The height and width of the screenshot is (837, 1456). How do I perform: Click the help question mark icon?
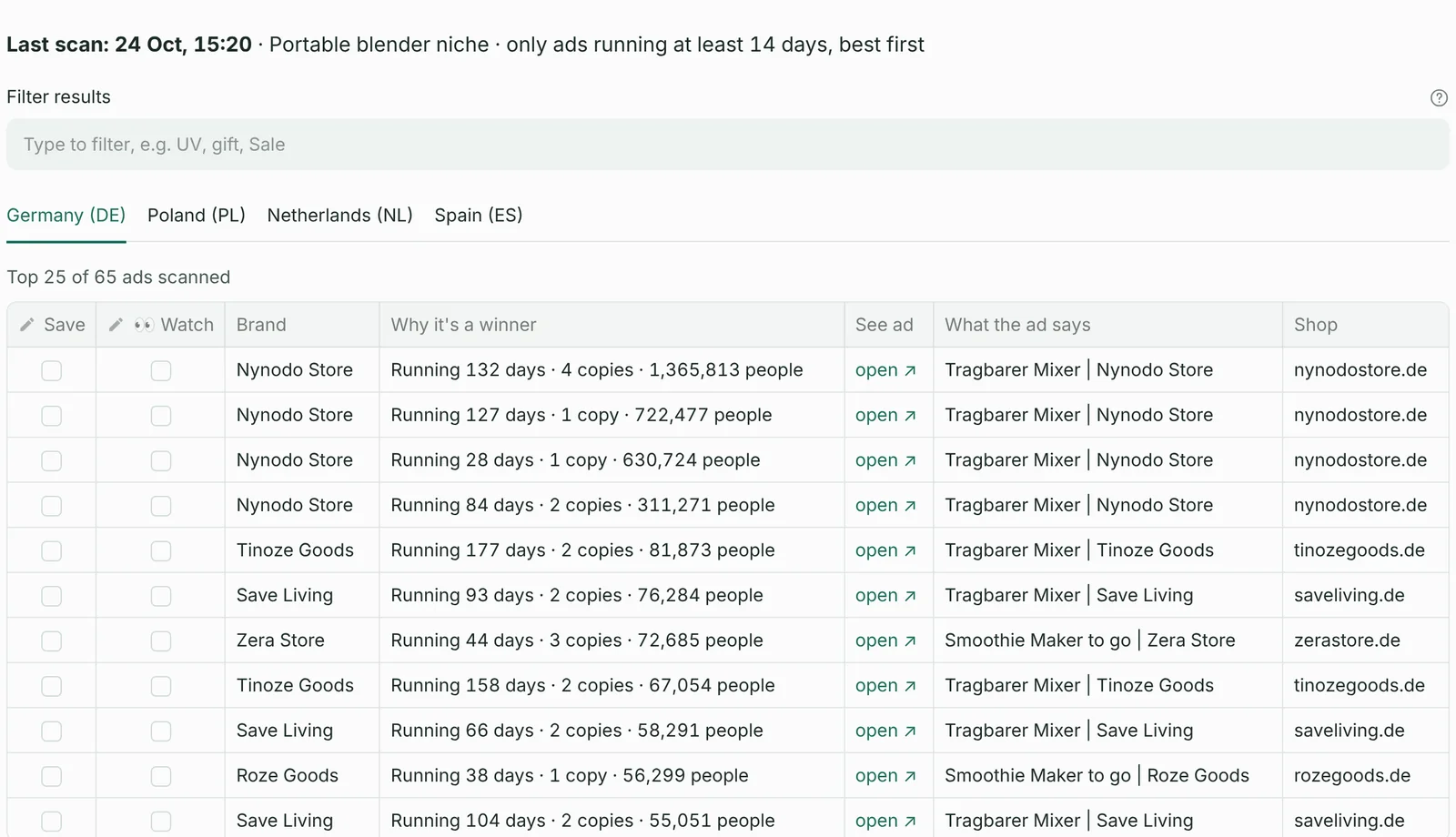[x=1439, y=98]
